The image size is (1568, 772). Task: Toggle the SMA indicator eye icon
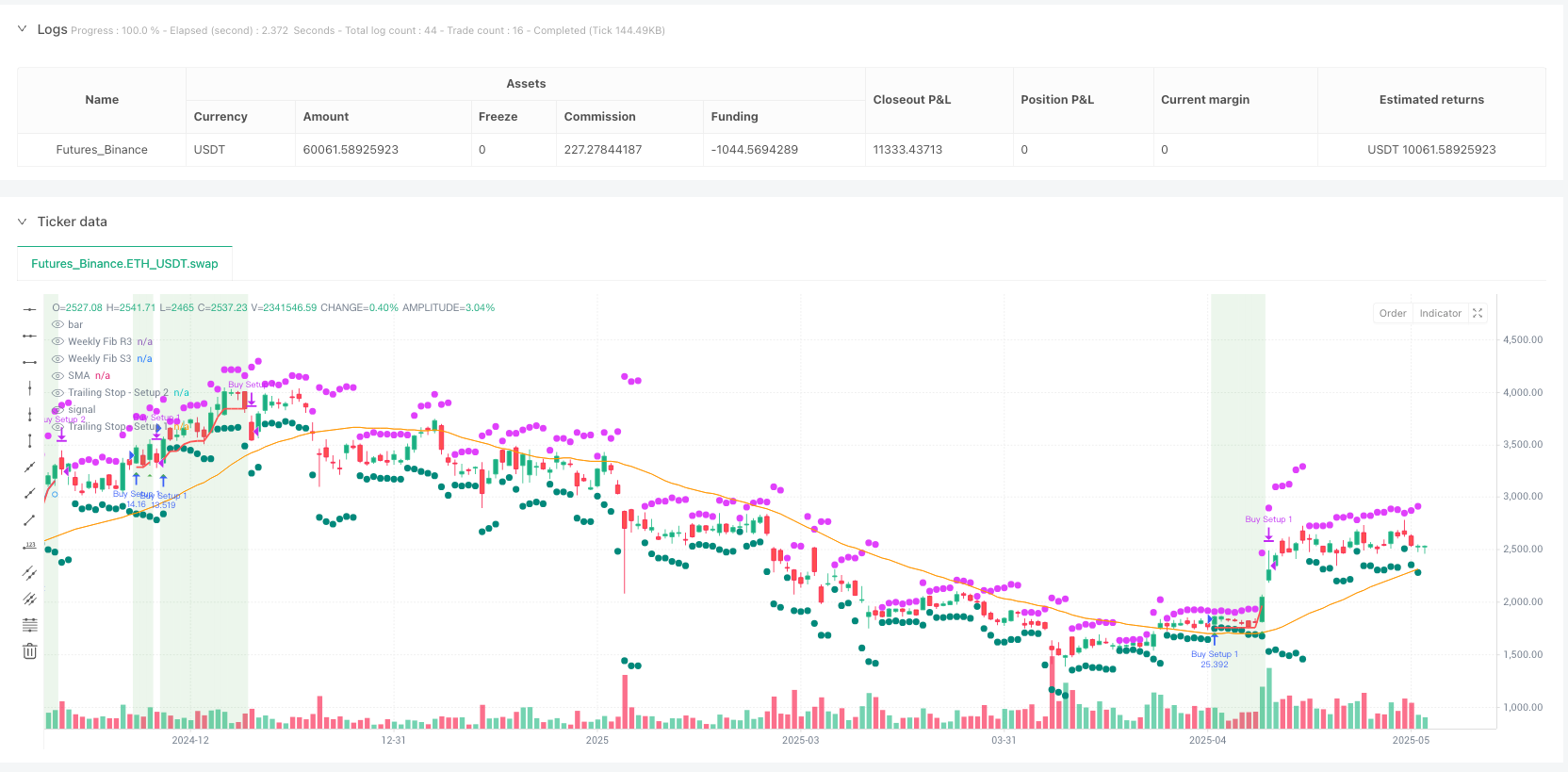[58, 375]
